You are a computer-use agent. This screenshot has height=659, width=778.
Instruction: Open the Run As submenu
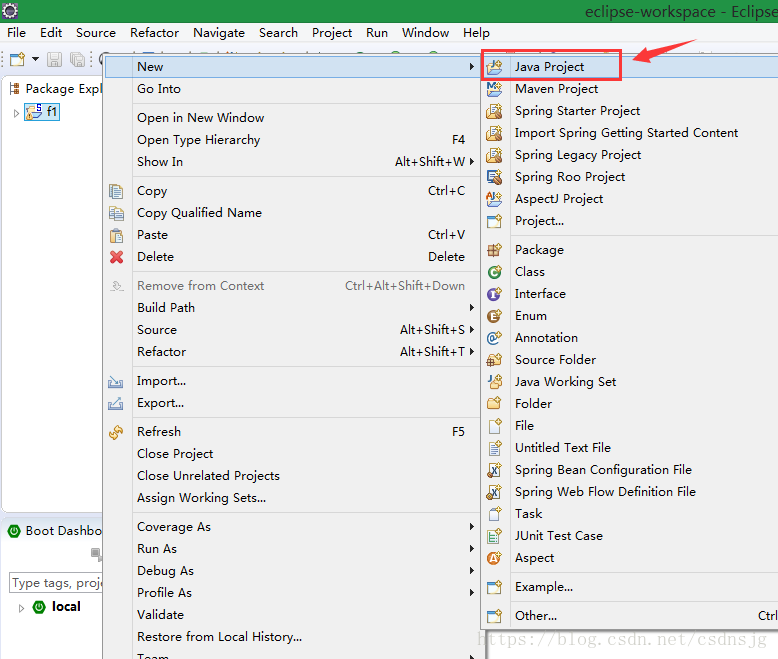point(292,549)
